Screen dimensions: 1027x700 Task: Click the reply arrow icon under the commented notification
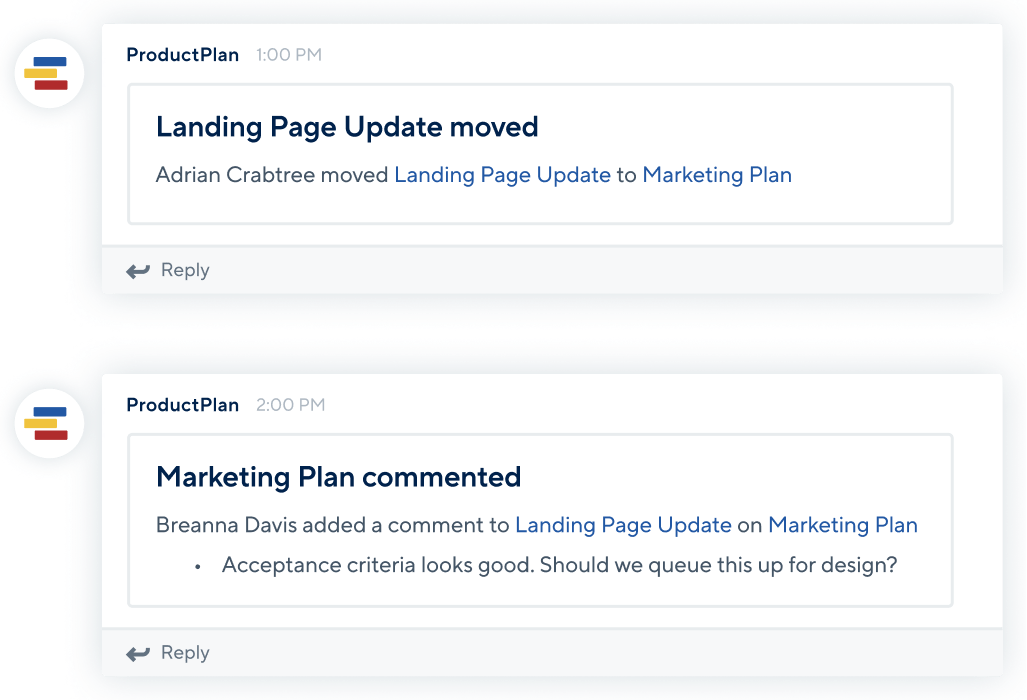click(138, 654)
